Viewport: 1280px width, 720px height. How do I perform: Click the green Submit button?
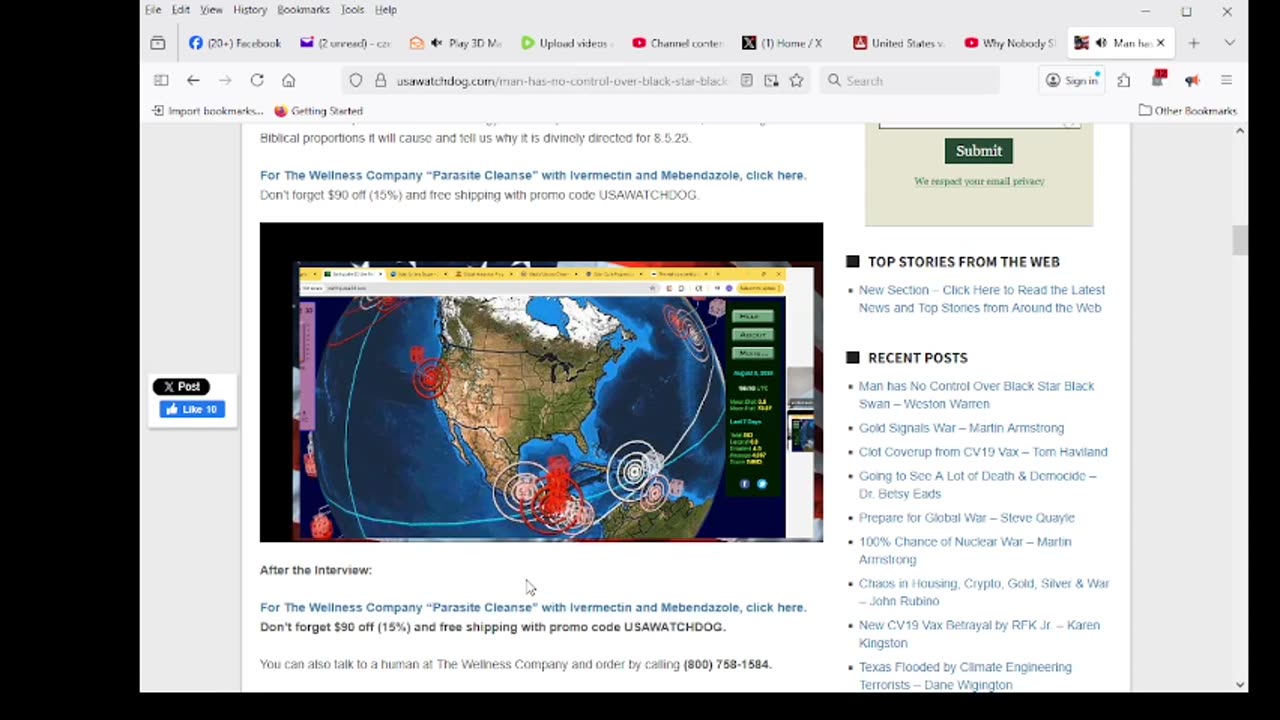[979, 151]
